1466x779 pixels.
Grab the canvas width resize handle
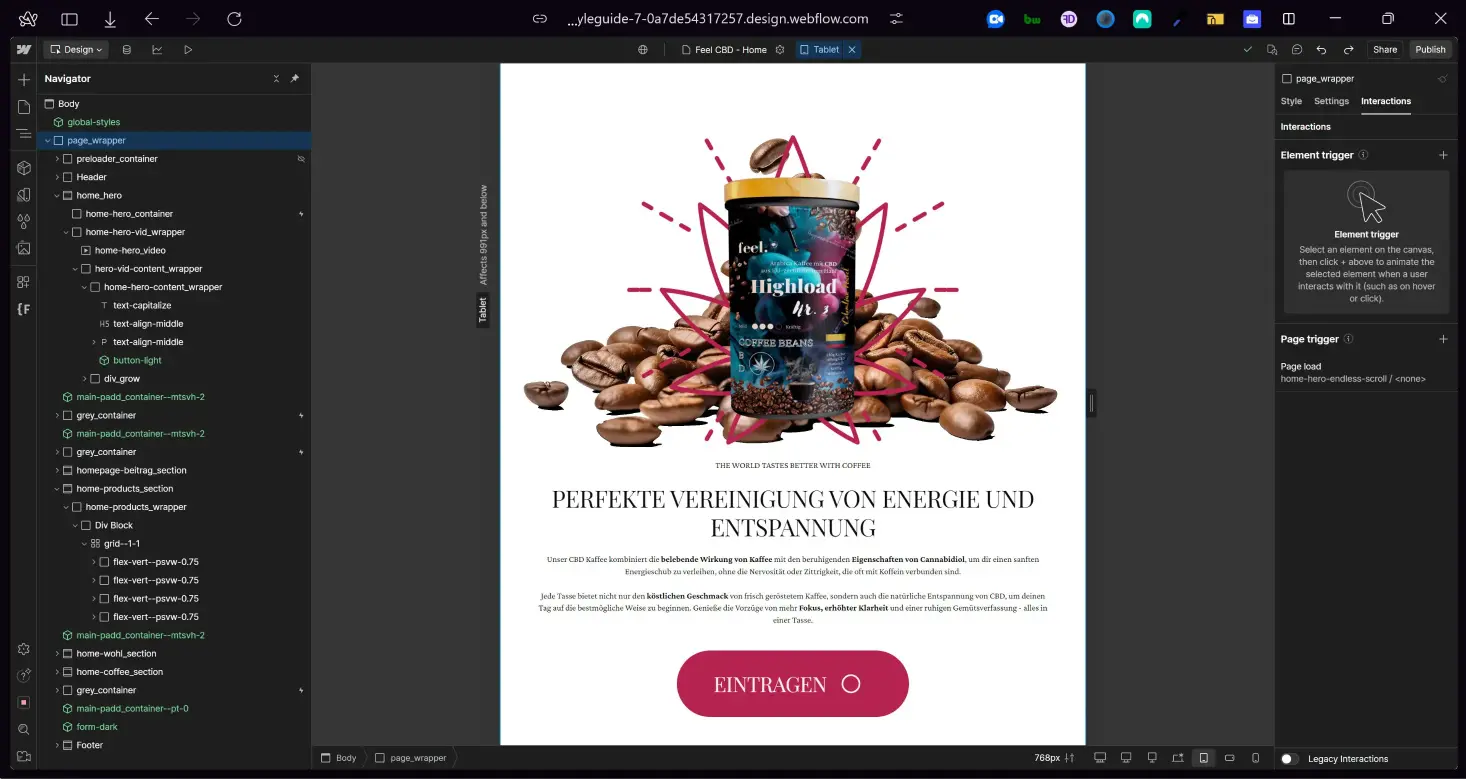coord(1091,404)
